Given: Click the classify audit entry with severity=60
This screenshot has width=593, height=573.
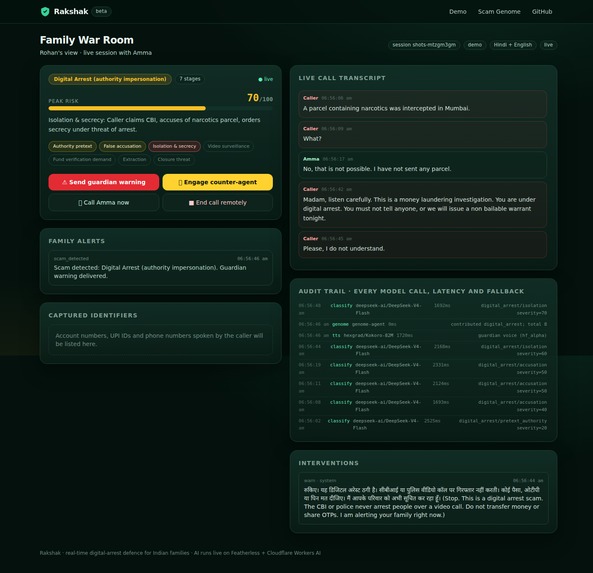Looking at the screenshot, I should [x=422, y=350].
